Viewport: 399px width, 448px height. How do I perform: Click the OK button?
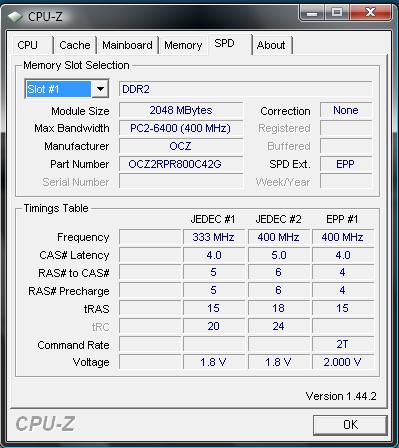pos(350,425)
